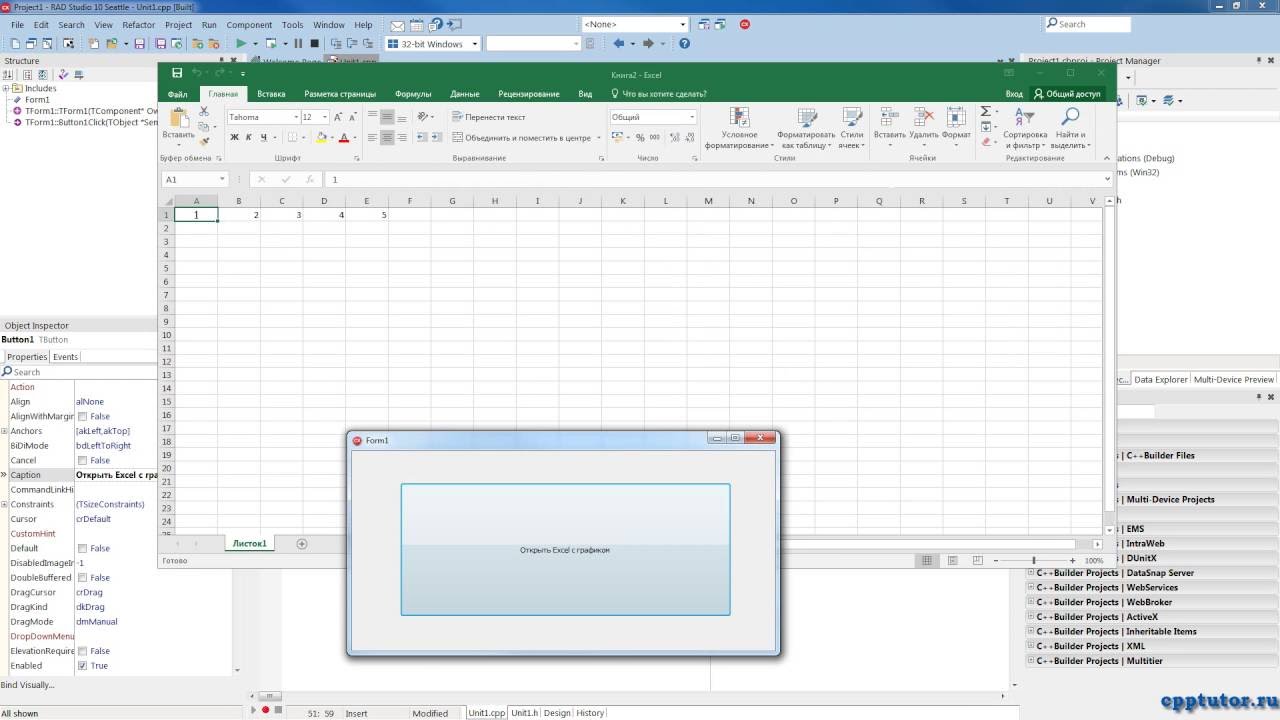
Task: Switch to Page Layout view in Excel status bar
Action: pyautogui.click(x=952, y=560)
